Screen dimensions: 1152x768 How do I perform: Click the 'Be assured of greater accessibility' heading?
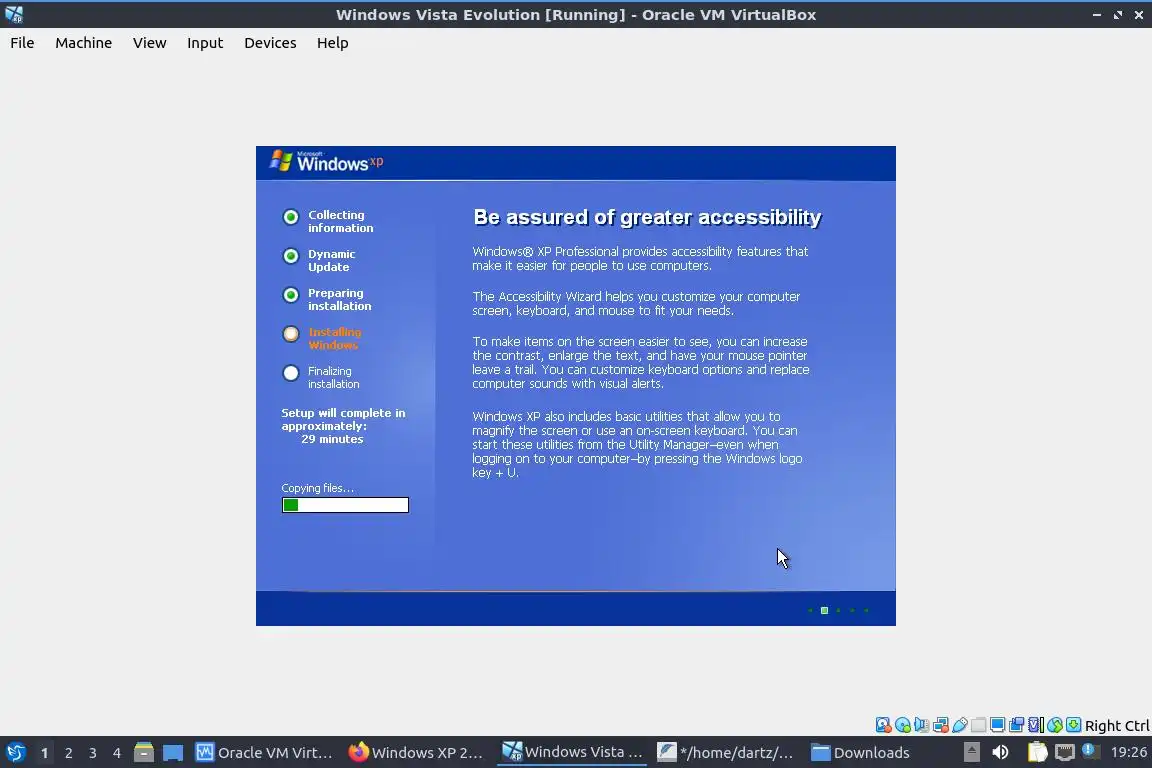click(647, 218)
